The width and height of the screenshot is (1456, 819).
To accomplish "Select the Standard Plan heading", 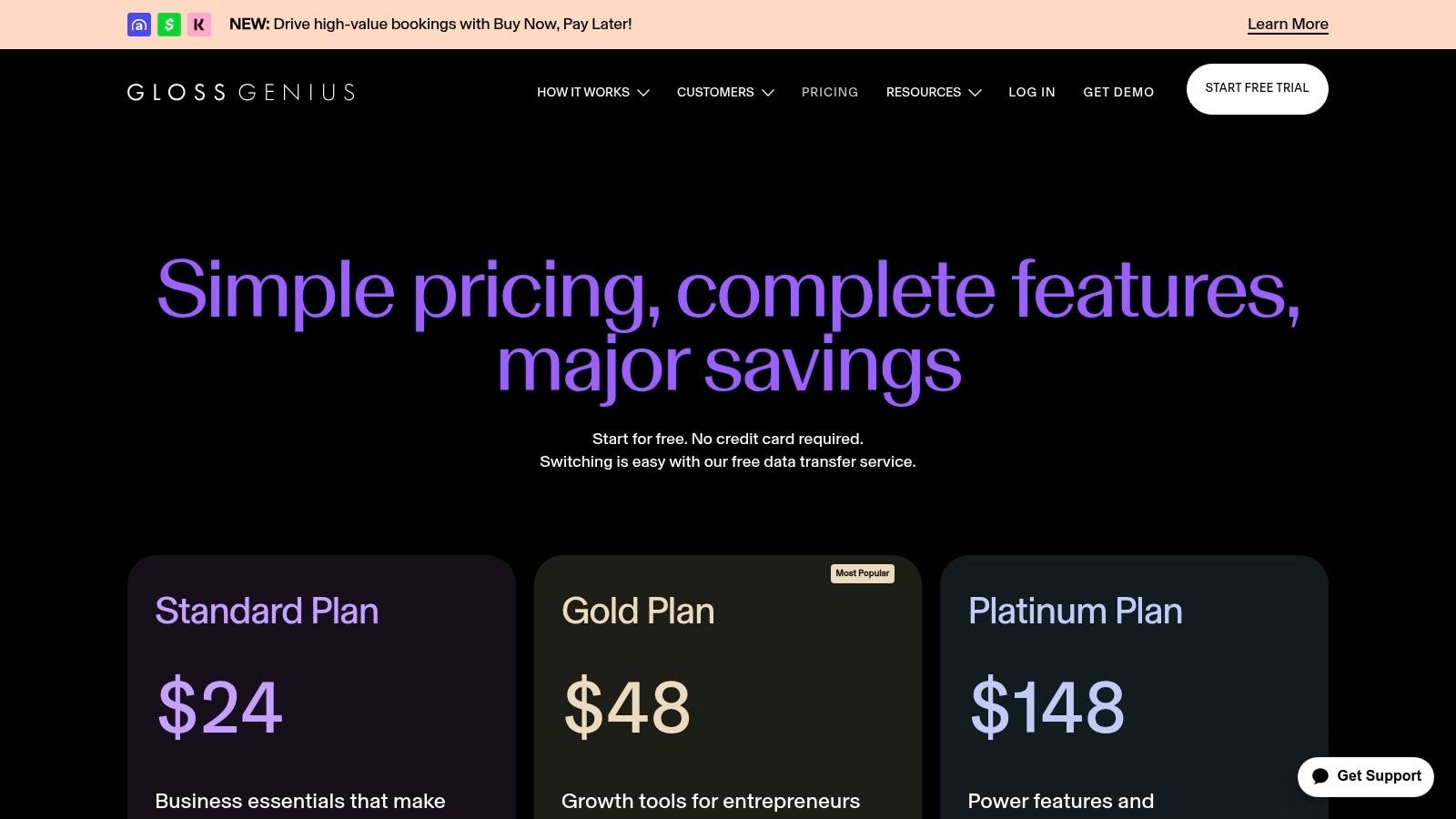I will 267,611.
